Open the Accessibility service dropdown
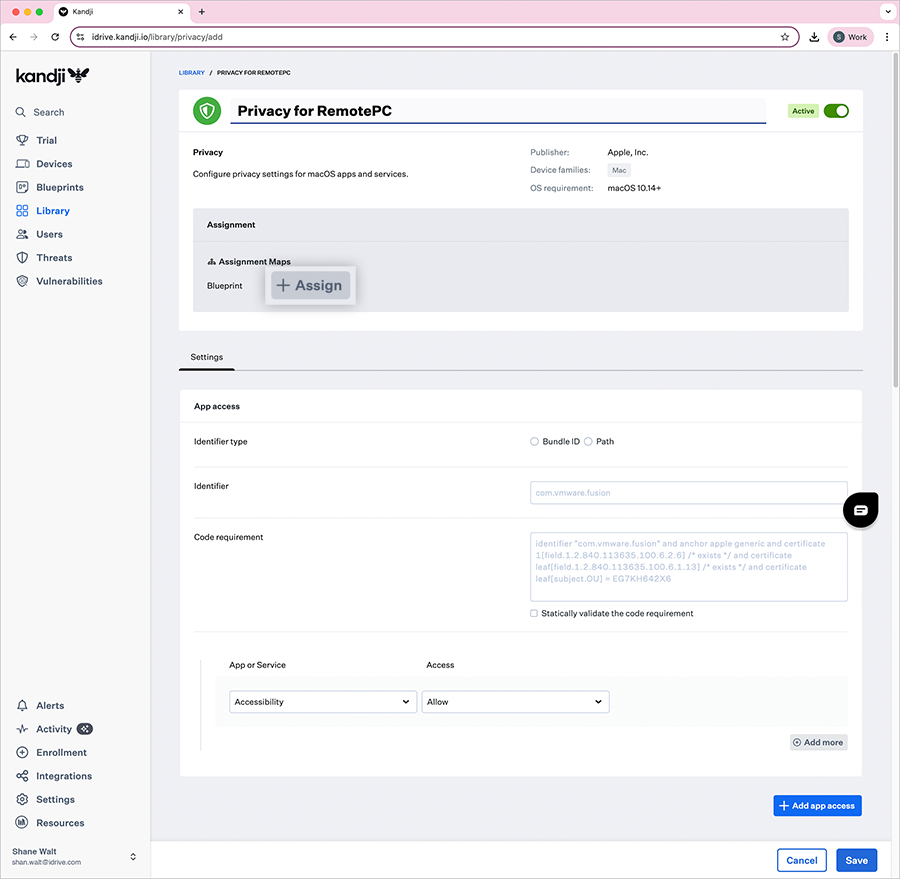Viewport: 900px width, 879px height. pos(323,702)
